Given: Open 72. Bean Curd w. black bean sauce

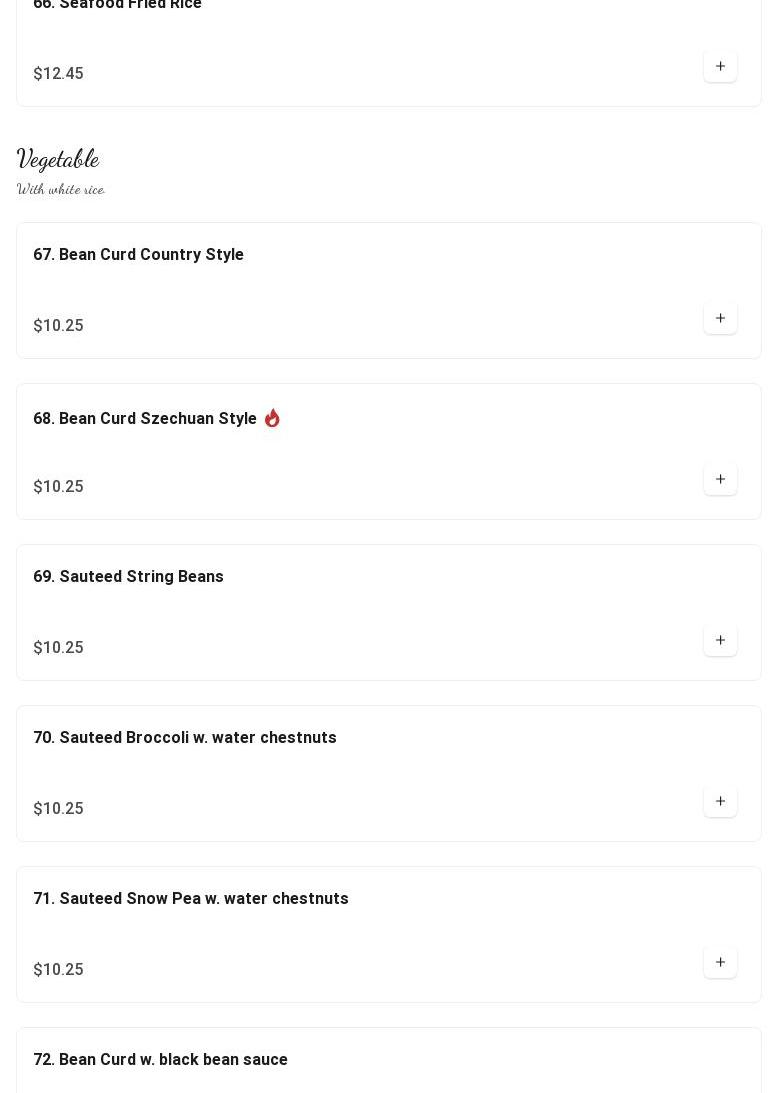Looking at the screenshot, I should [160, 1060].
